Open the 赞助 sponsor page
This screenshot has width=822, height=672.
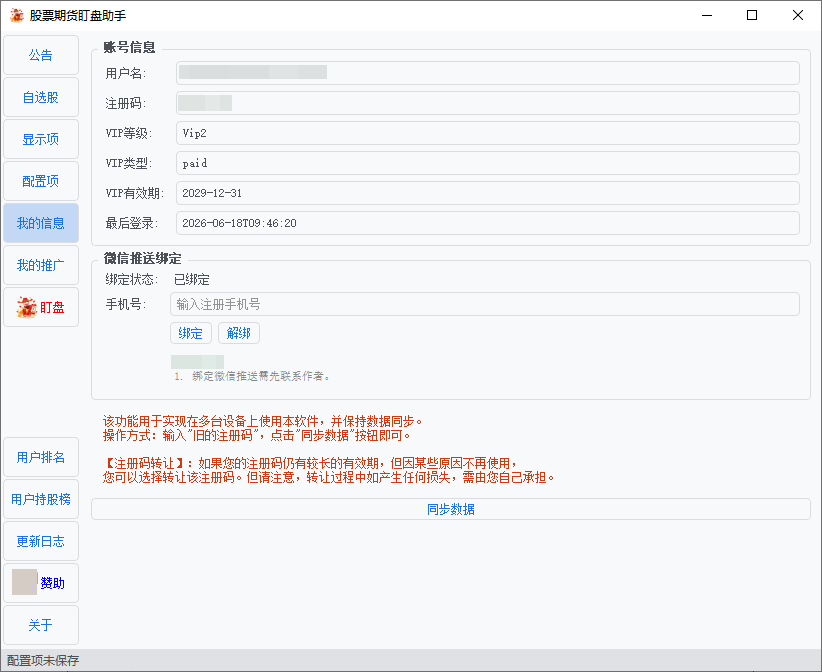(41, 583)
